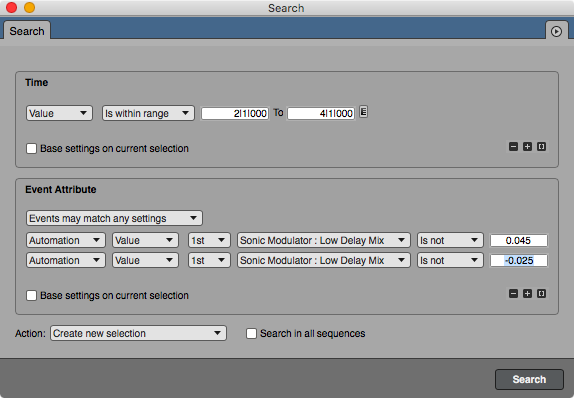
Task: Open the Automation dropdown in the 0.045 row
Action: click(x=66, y=241)
